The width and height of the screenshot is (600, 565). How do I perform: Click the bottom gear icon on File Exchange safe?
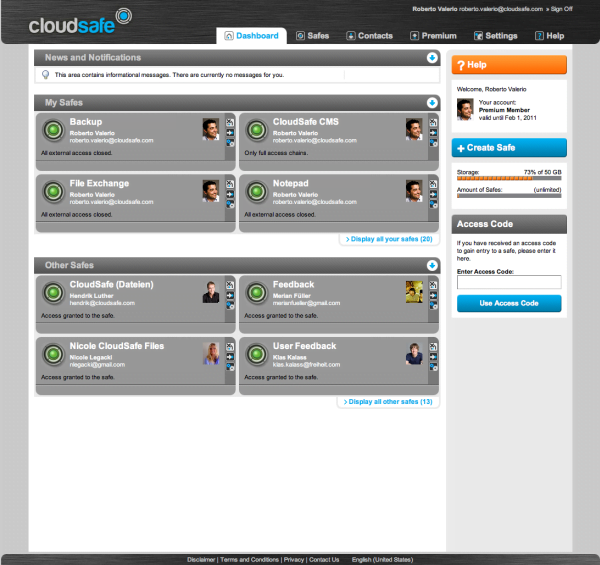click(230, 204)
